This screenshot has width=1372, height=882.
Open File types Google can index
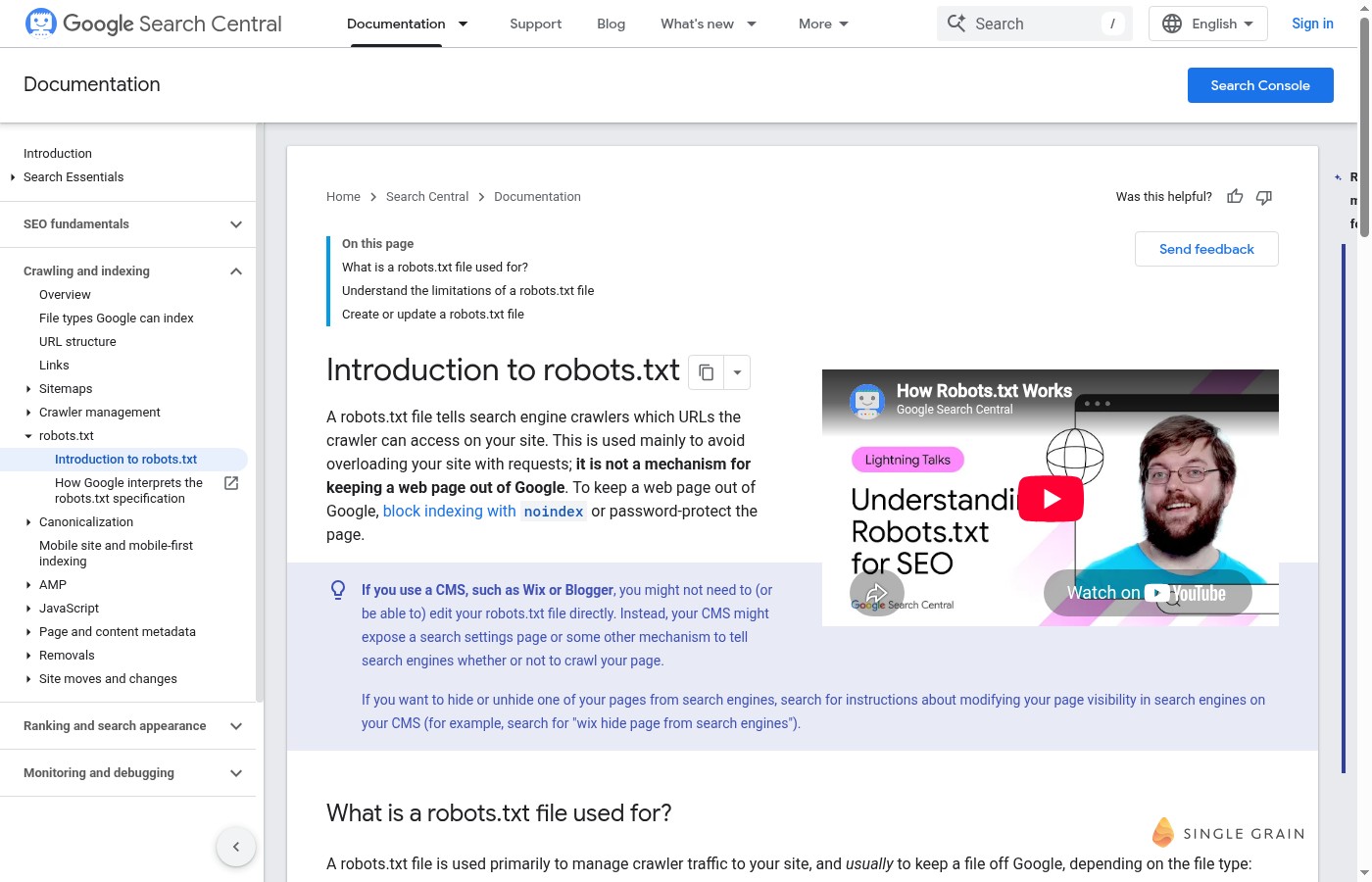(117, 318)
